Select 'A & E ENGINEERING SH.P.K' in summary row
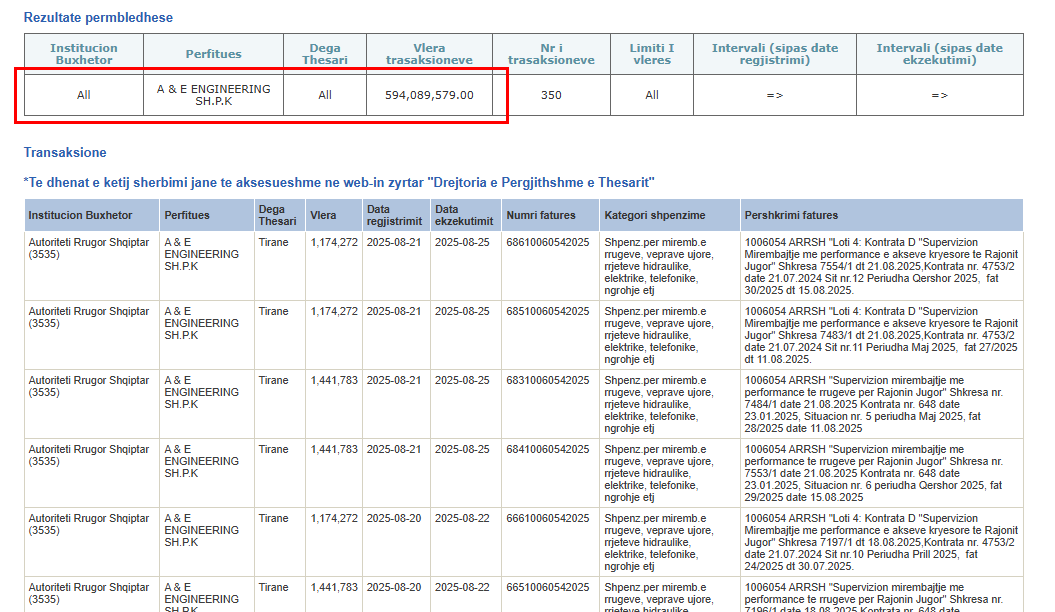Image resolution: width=1055 pixels, height=612 pixels. [x=213, y=95]
